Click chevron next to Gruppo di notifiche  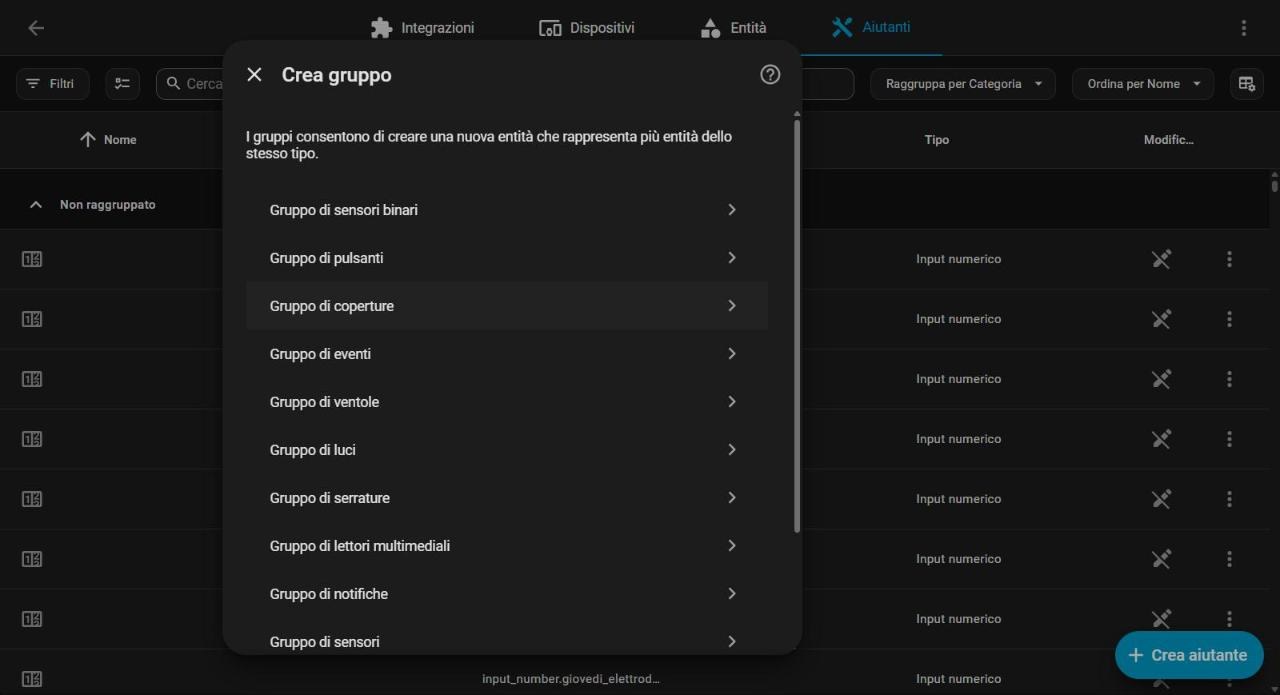click(732, 594)
